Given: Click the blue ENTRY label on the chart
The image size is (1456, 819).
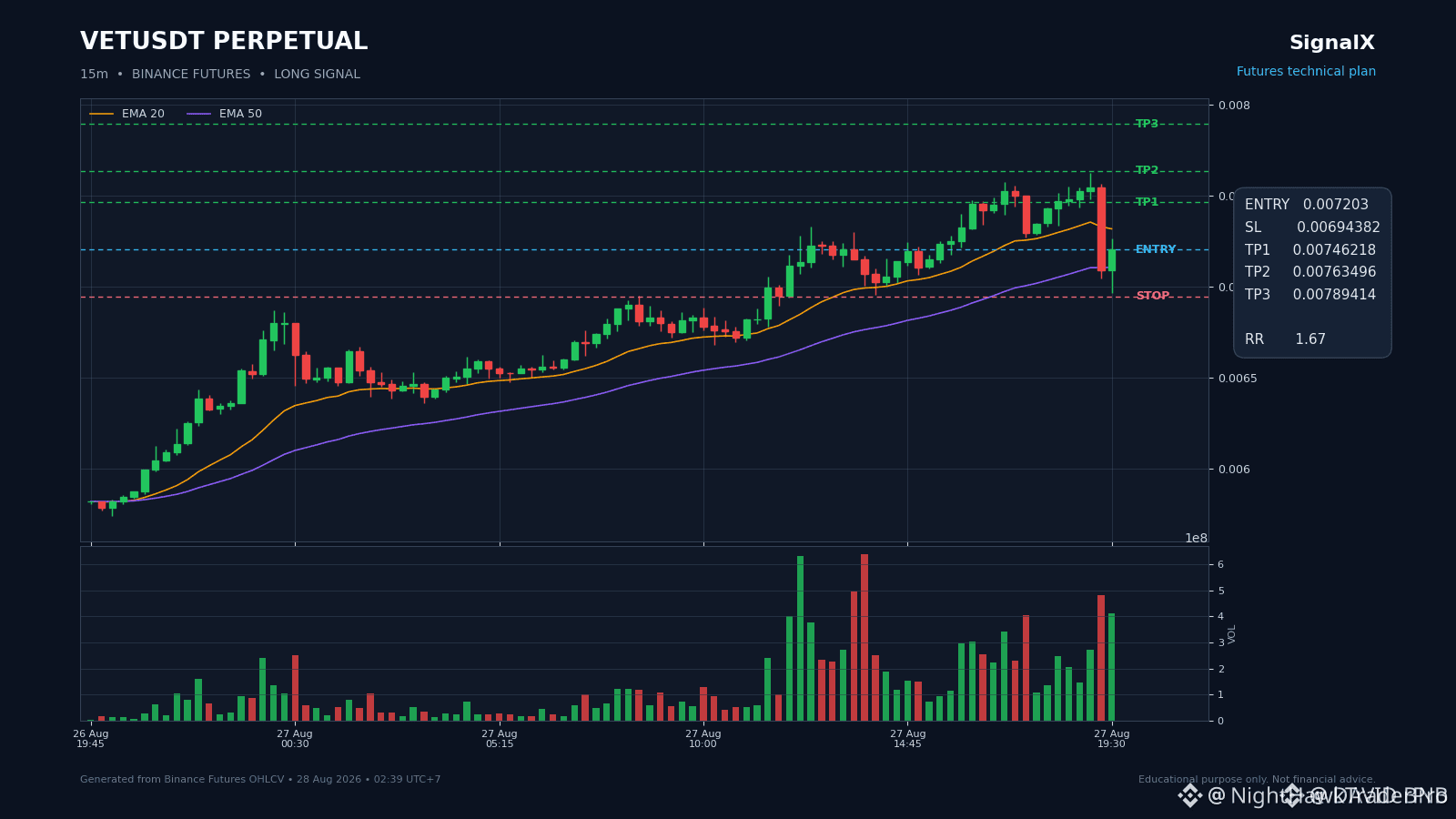Looking at the screenshot, I should pos(1156,249).
